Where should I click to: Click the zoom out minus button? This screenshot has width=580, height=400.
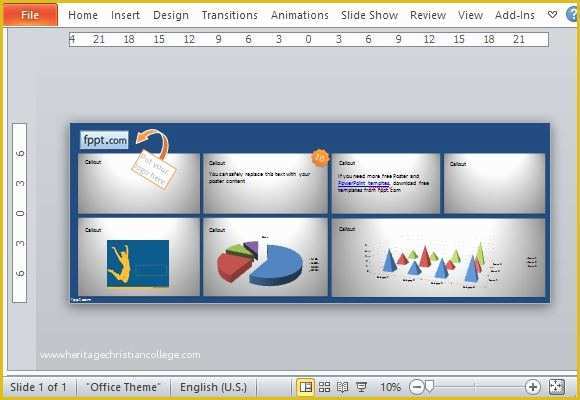pyautogui.click(x=416, y=387)
